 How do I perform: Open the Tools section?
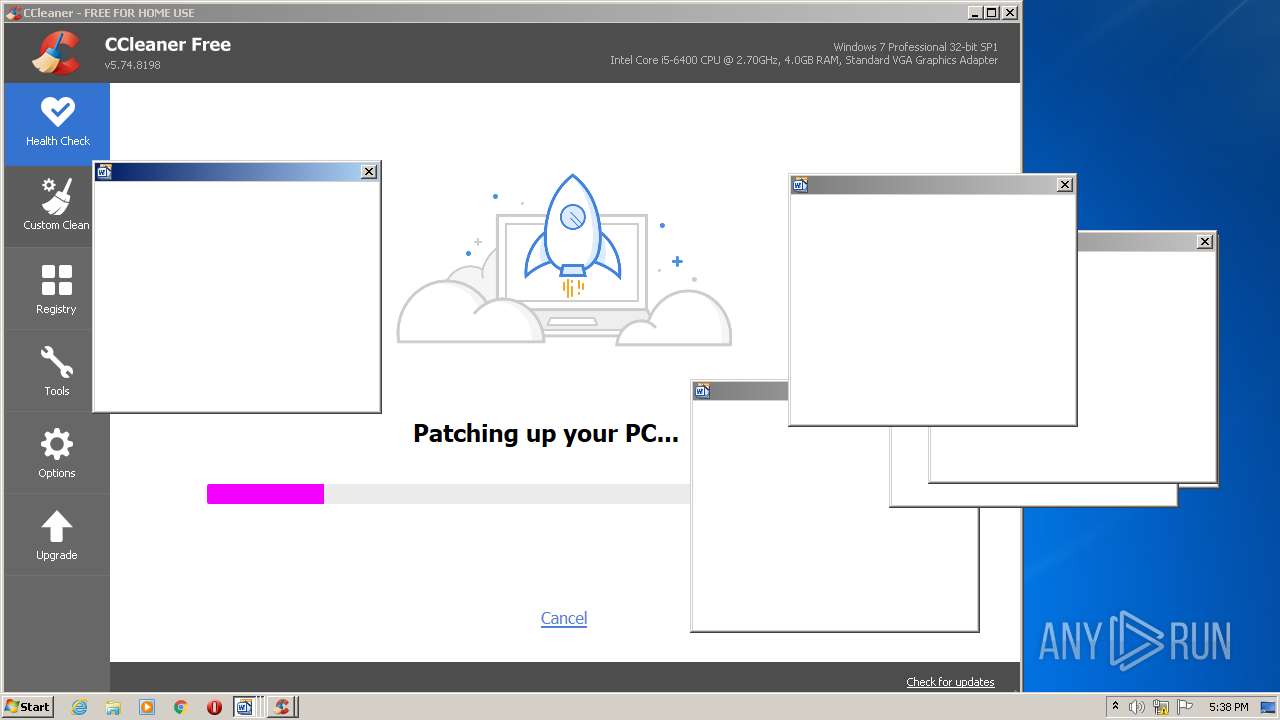coord(57,372)
